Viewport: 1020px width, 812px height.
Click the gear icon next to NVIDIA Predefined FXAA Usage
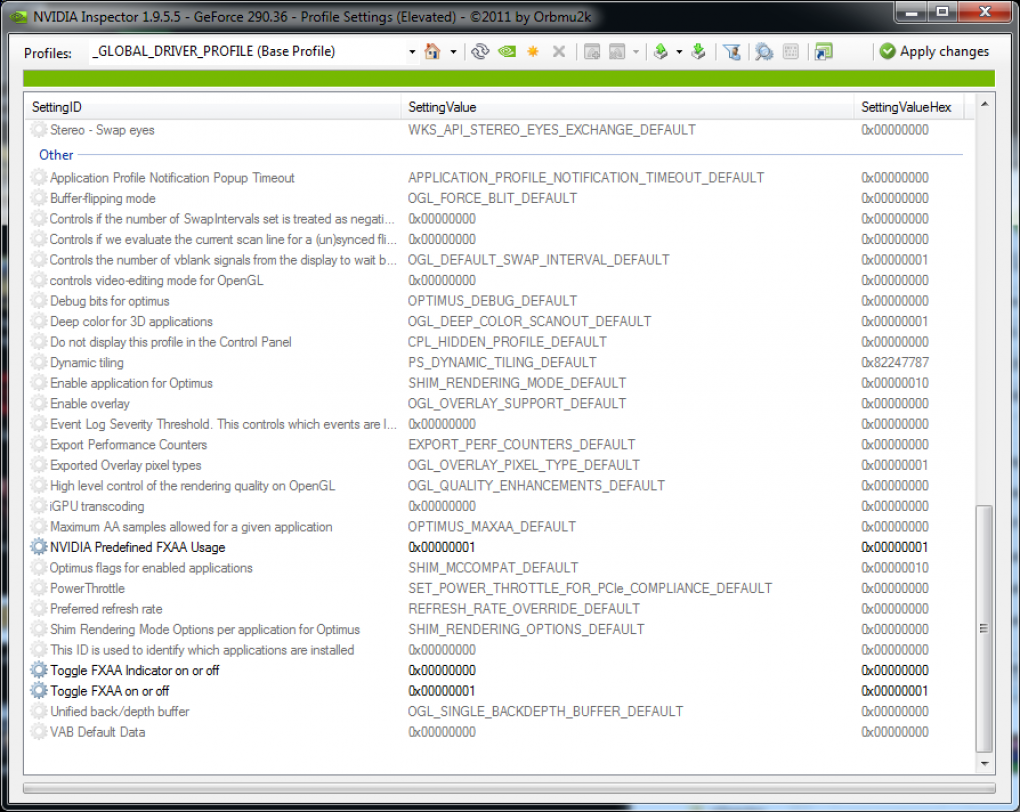tap(39, 547)
